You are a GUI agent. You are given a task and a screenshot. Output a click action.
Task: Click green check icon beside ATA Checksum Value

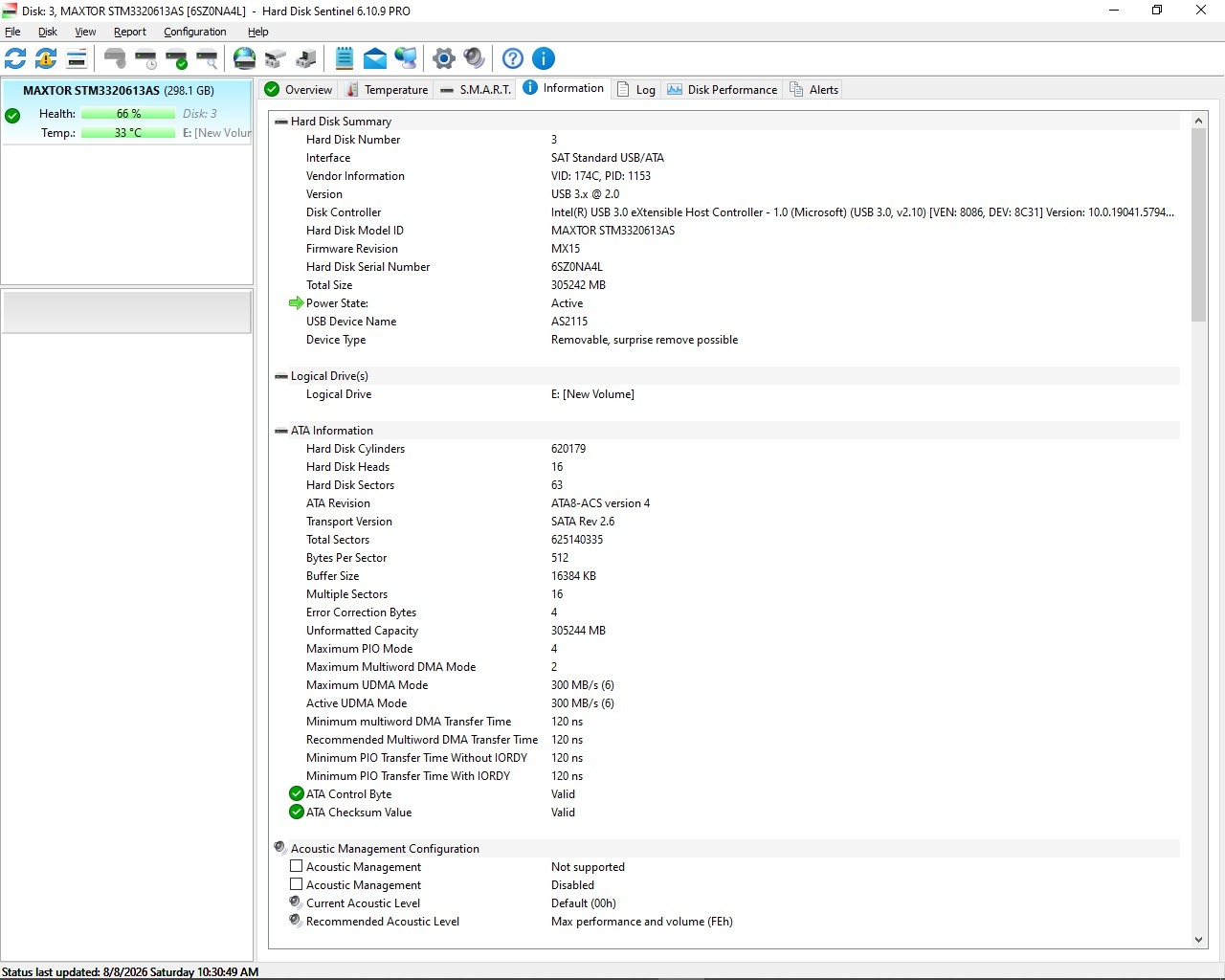[x=297, y=812]
